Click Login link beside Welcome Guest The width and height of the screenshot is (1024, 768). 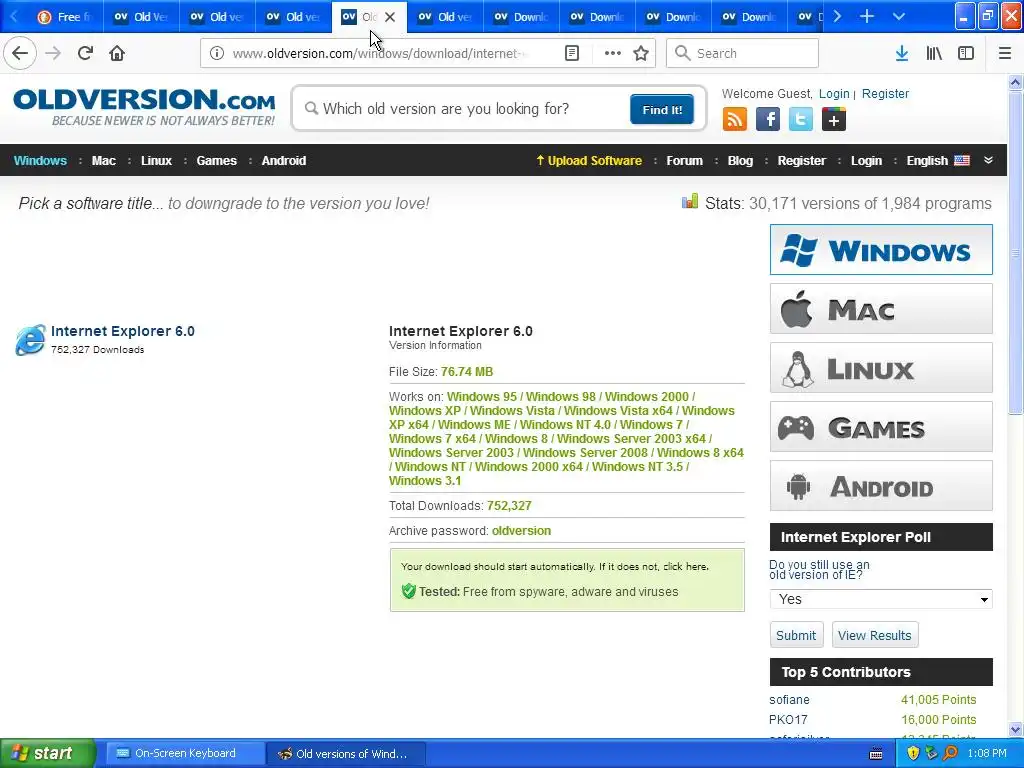834,93
